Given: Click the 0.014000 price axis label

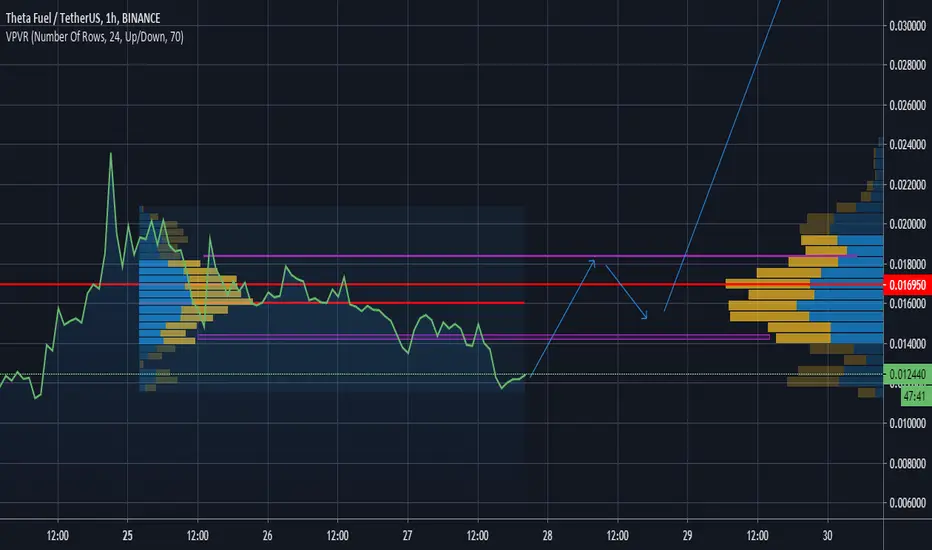Looking at the screenshot, I should [908, 344].
